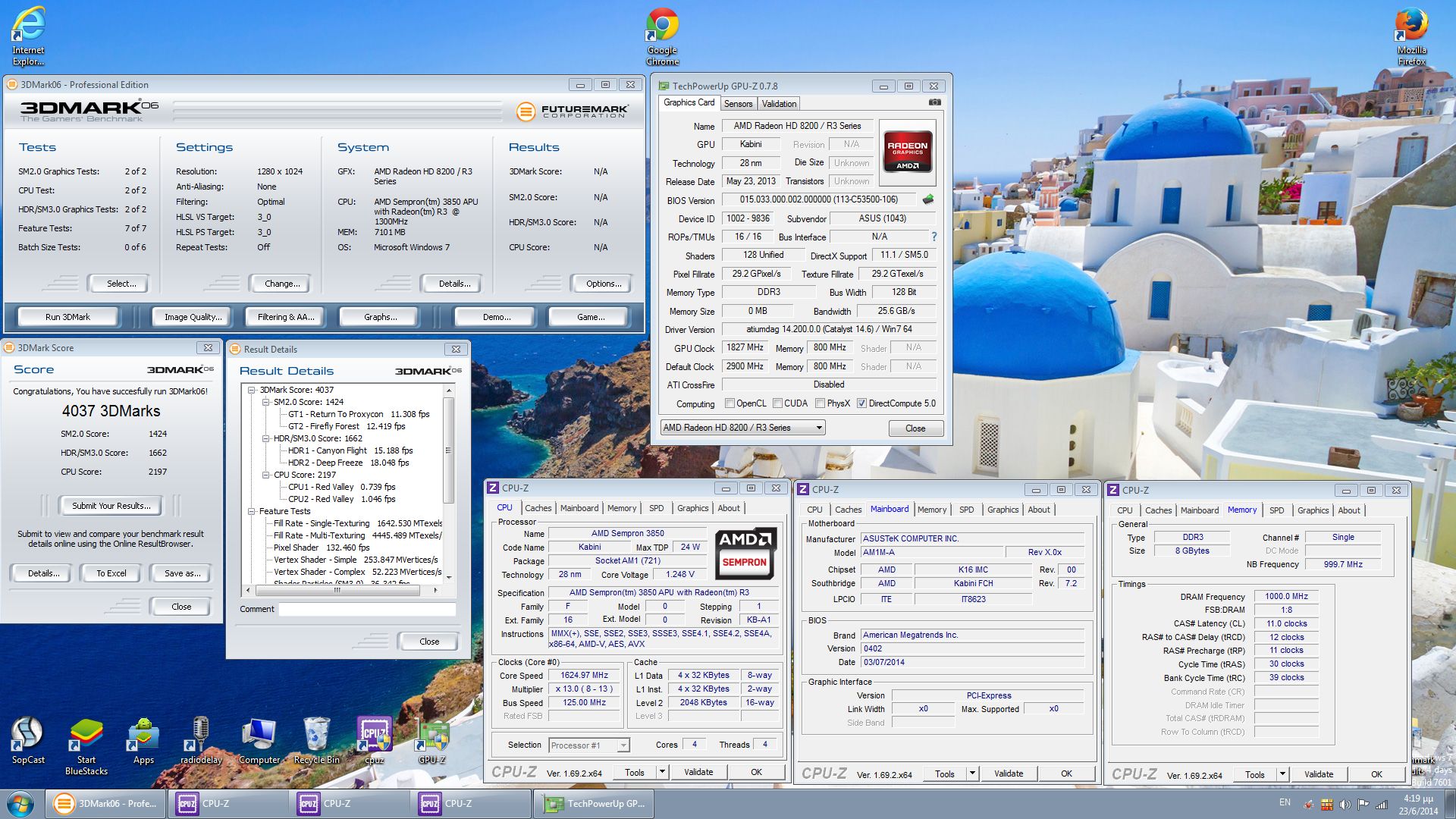Open GPU-Z desktop shortcut
The width and height of the screenshot is (1456, 819).
click(x=432, y=741)
